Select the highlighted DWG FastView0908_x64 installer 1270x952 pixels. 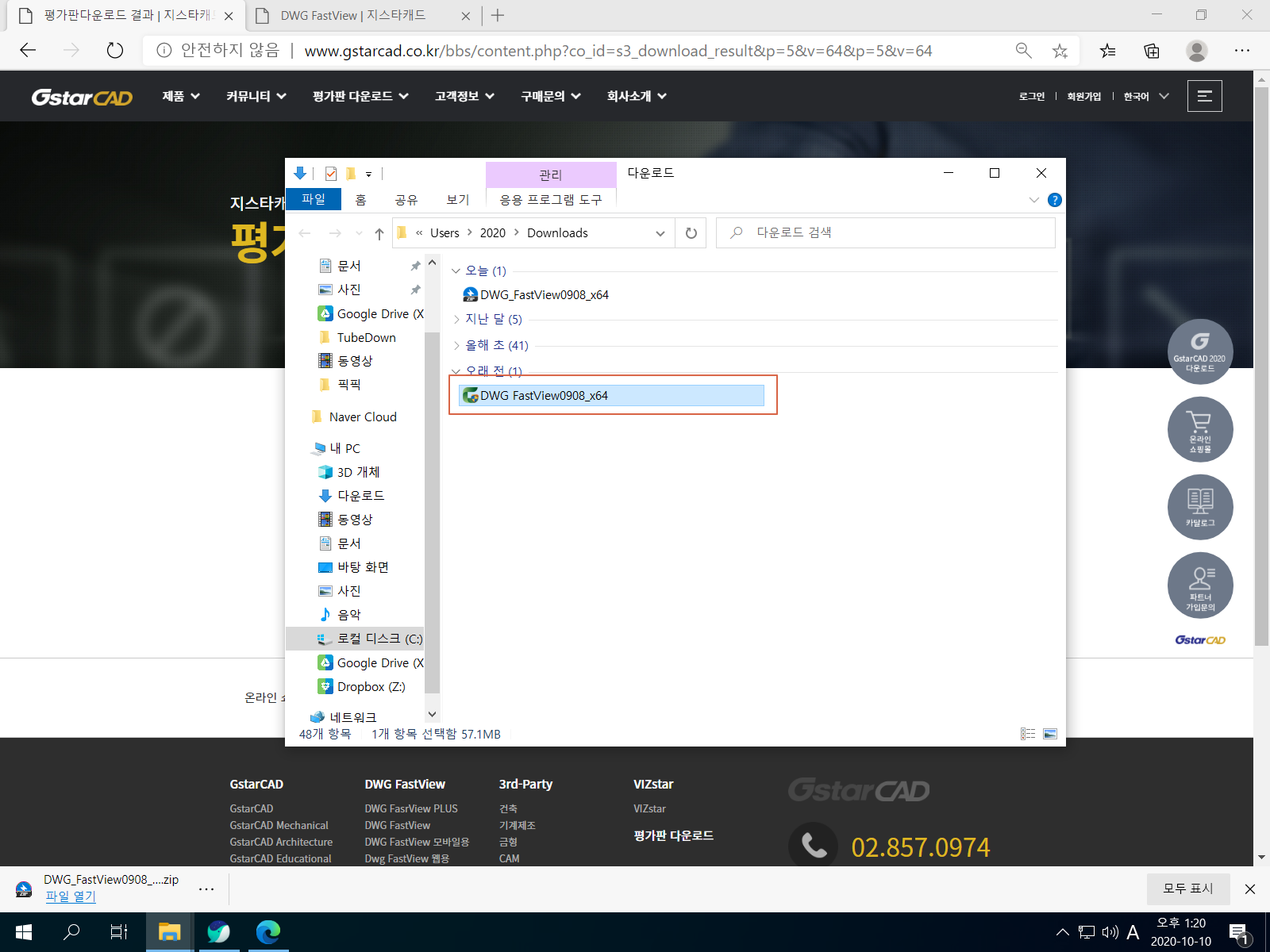click(612, 395)
